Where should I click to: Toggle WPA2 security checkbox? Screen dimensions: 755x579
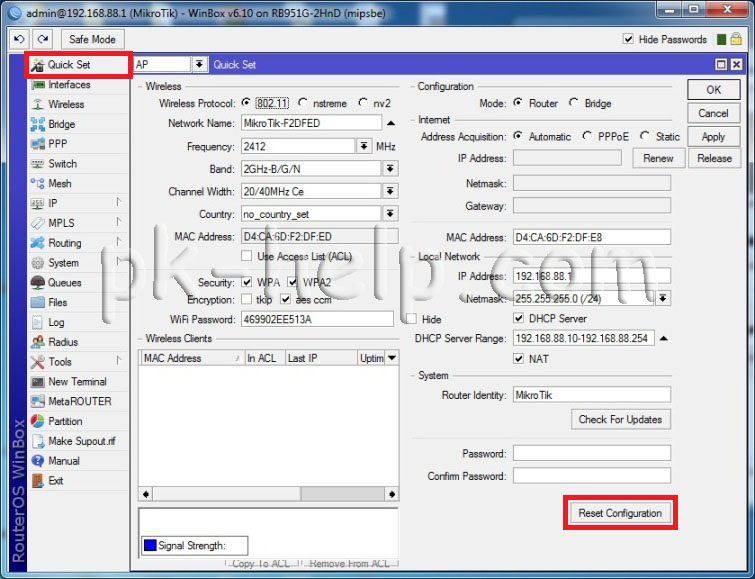292,281
